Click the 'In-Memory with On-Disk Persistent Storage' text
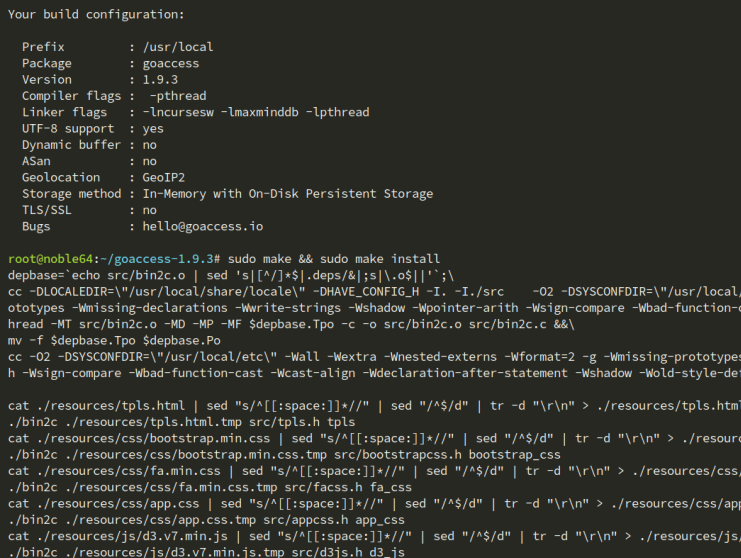 point(288,194)
